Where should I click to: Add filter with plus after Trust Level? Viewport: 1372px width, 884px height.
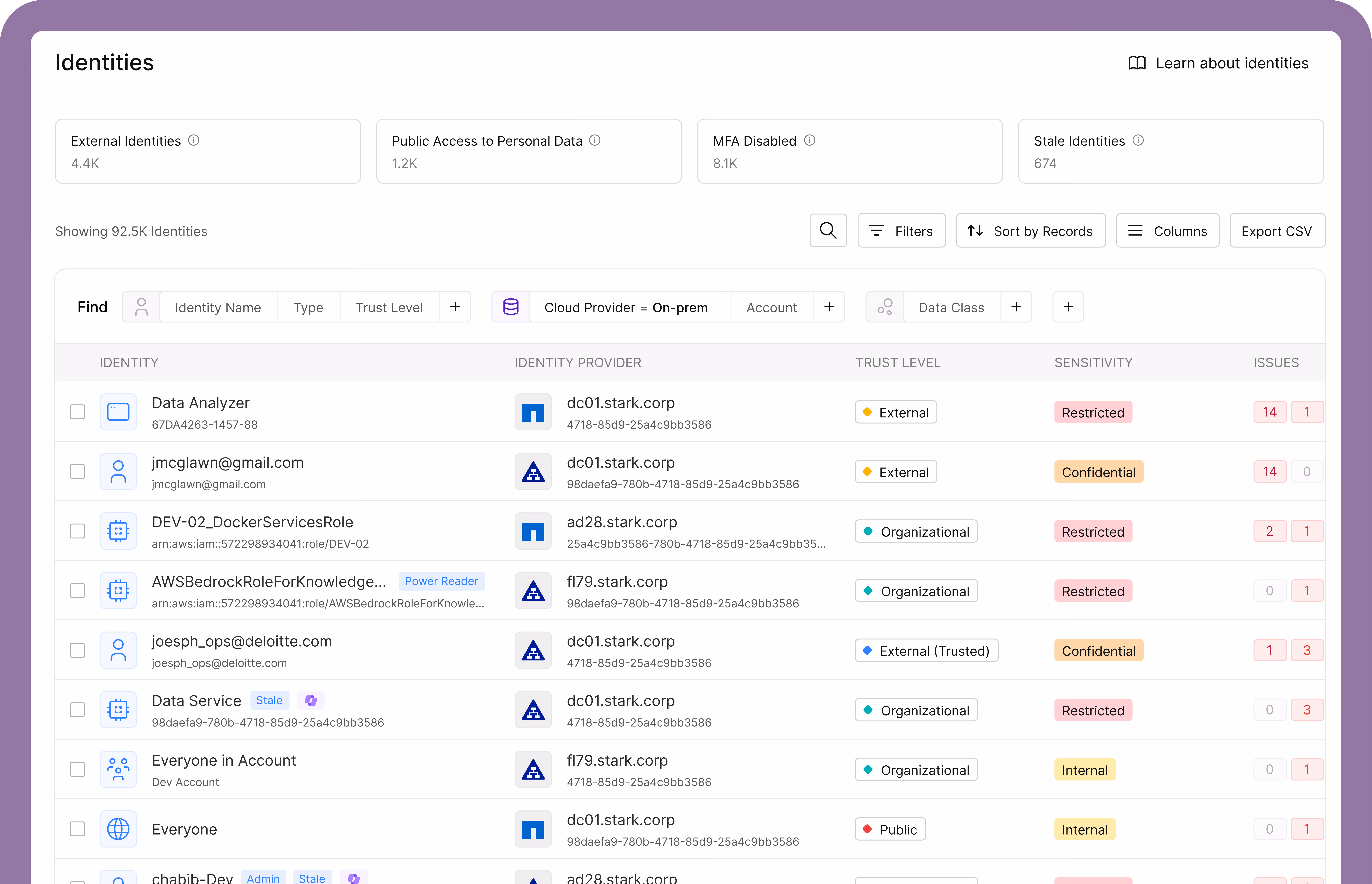[455, 307]
